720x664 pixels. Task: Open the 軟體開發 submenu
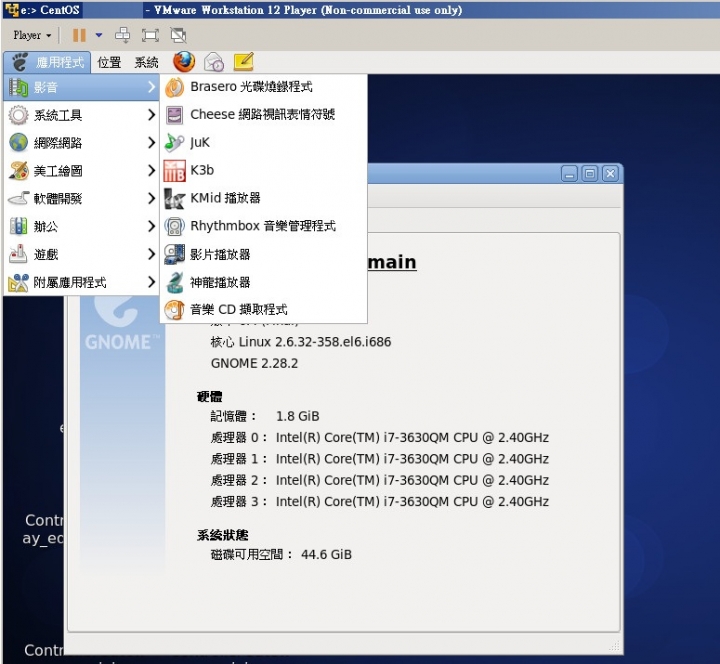[x=82, y=198]
